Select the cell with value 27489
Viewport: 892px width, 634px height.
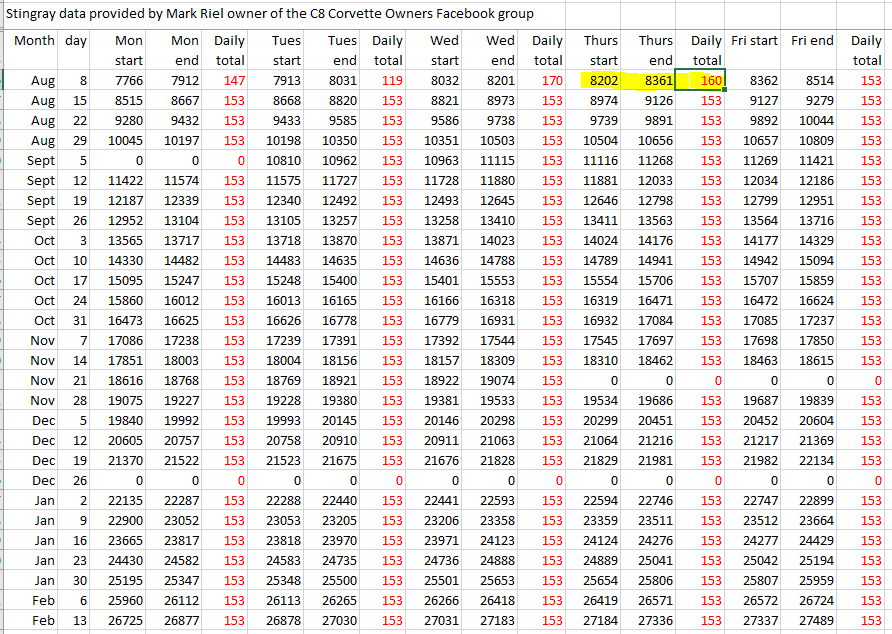813,621
